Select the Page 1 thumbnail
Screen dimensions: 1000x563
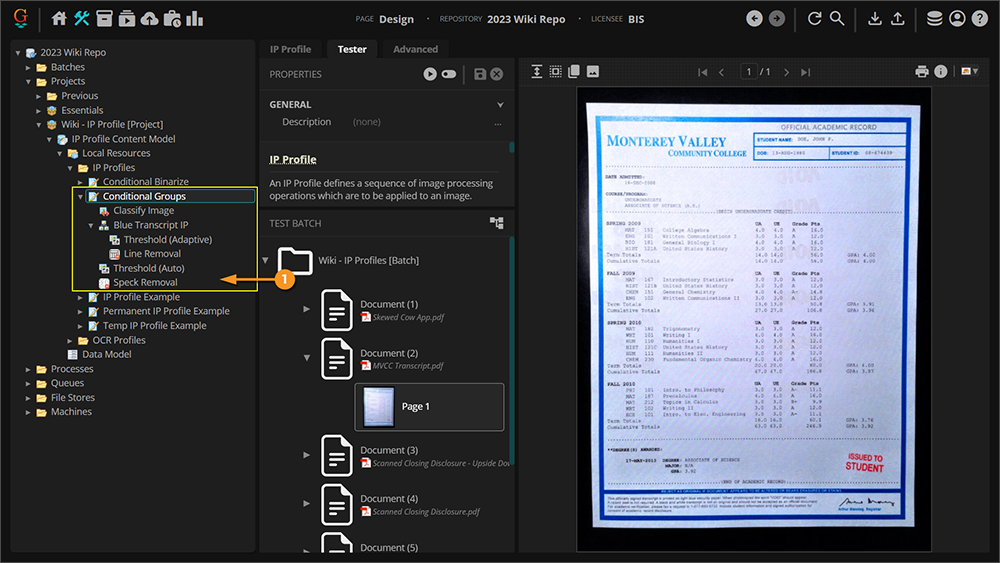429,407
